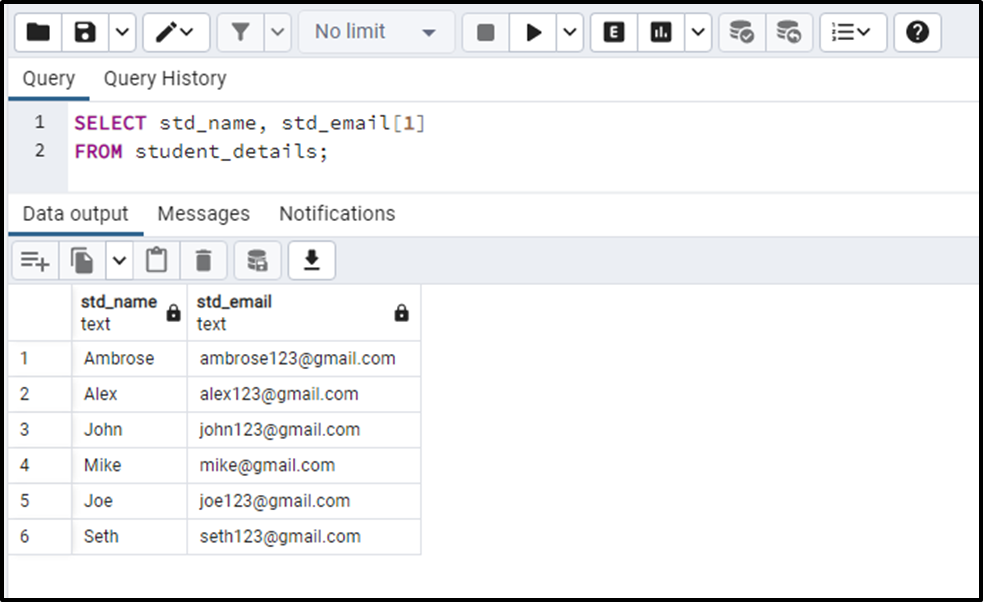Run Explain on the query
This screenshot has width=983, height=602.
click(614, 32)
